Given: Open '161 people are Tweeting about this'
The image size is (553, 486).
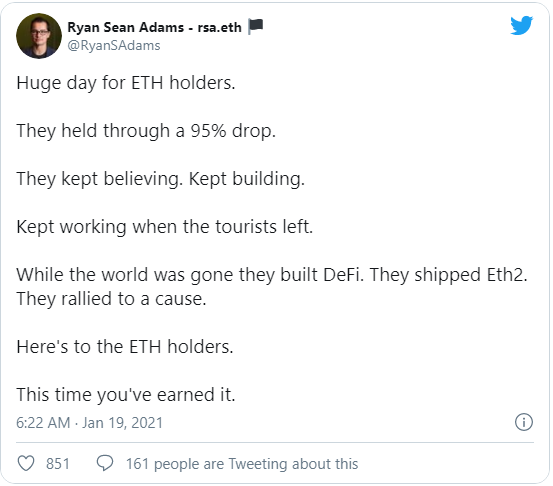Looking at the screenshot, I should [x=242, y=463].
